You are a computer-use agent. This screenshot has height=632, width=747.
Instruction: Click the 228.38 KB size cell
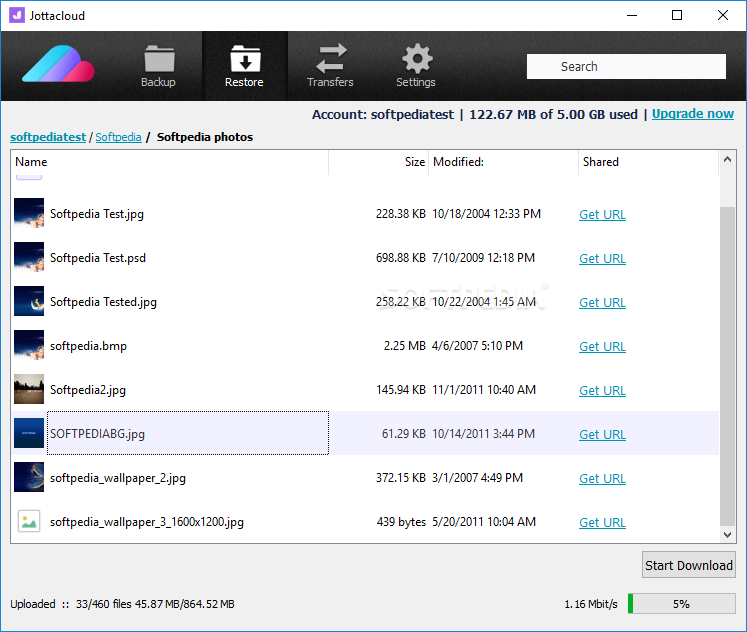[x=400, y=214]
